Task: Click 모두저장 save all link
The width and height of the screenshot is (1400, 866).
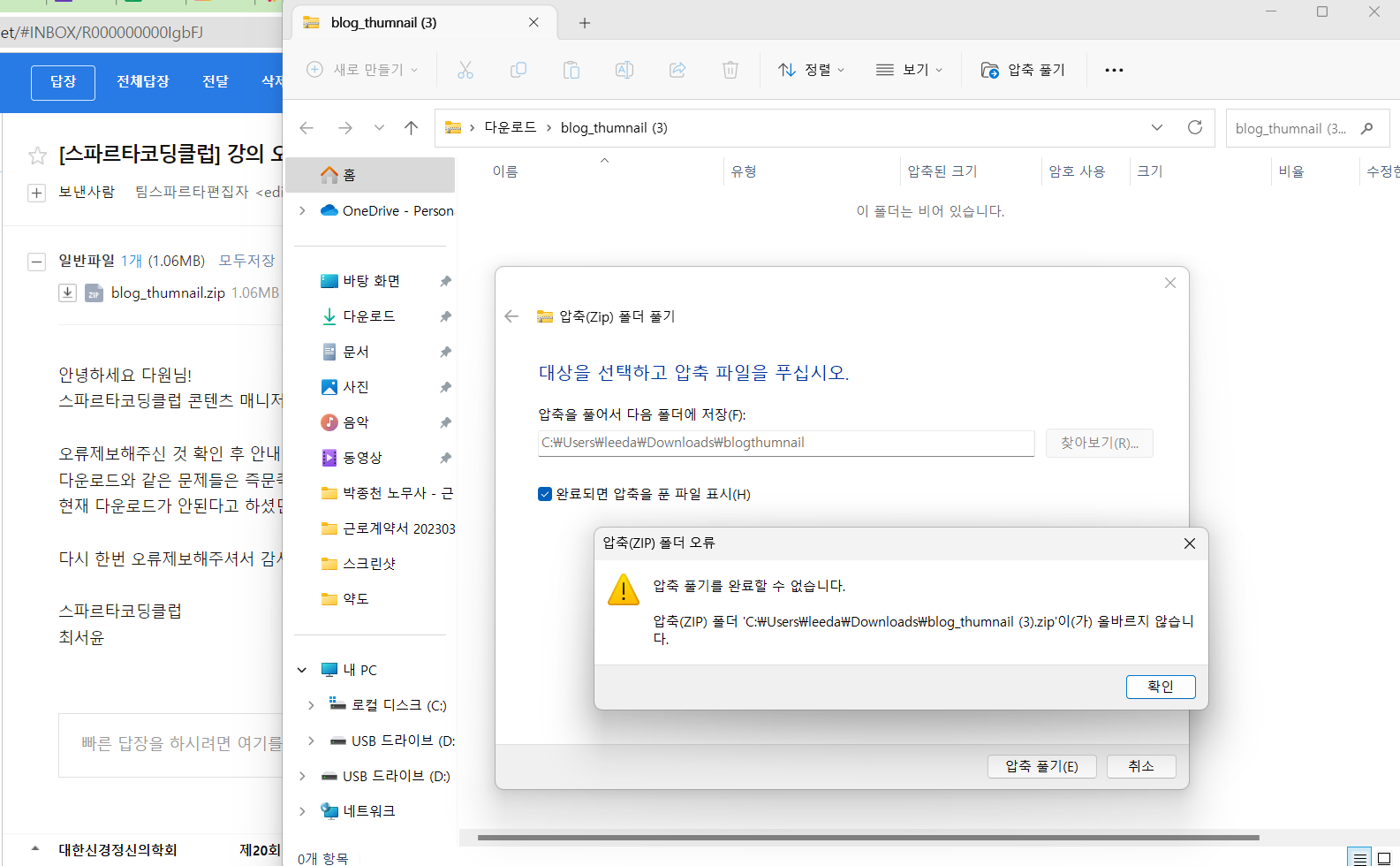Action: [x=247, y=261]
